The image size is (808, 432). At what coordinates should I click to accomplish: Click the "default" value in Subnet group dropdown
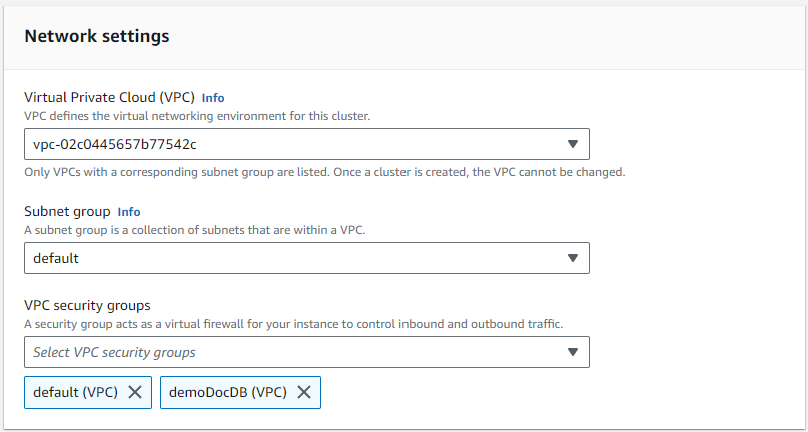(x=56, y=258)
